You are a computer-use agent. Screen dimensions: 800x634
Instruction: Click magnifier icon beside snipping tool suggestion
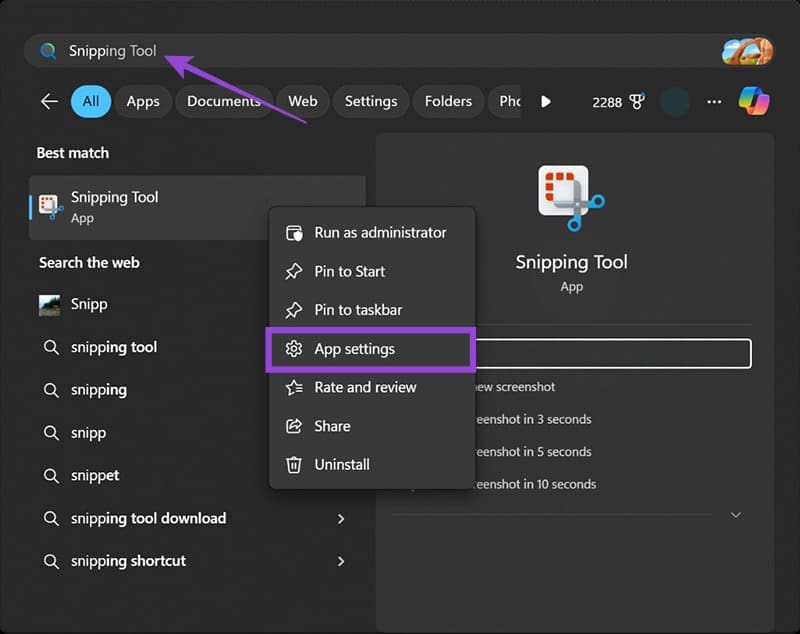(x=51, y=347)
